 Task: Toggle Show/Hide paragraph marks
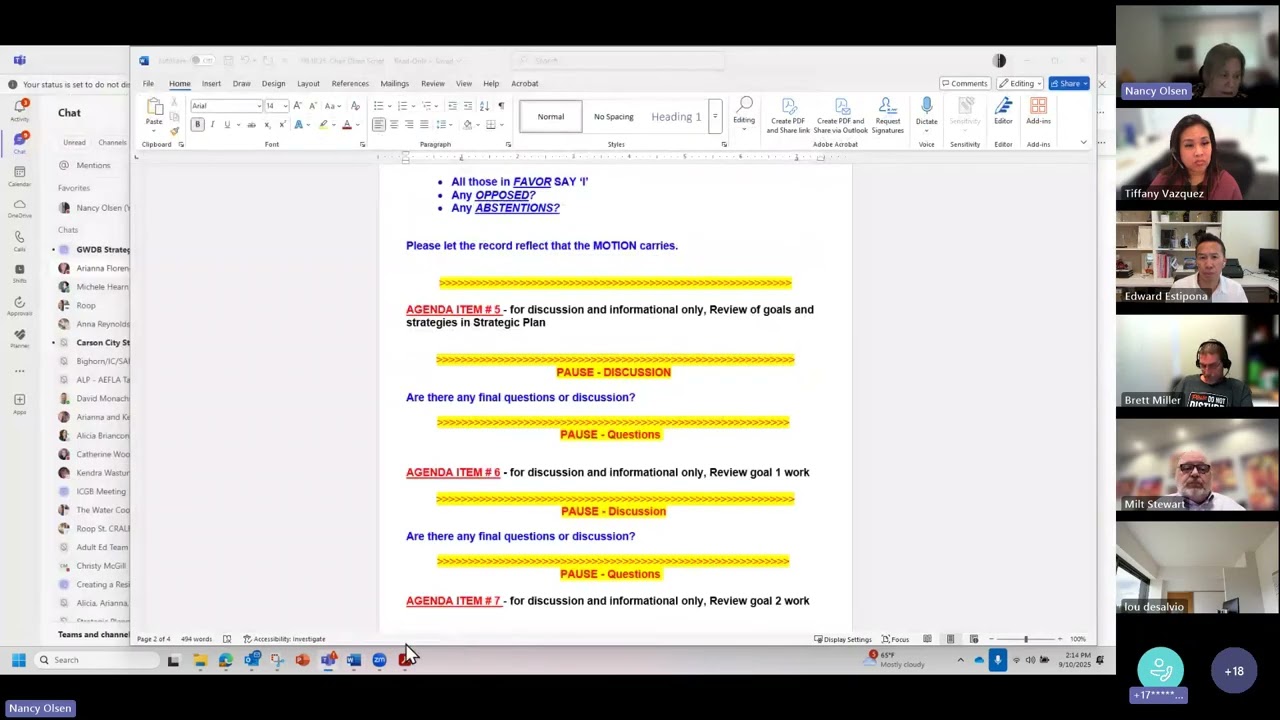[x=501, y=106]
